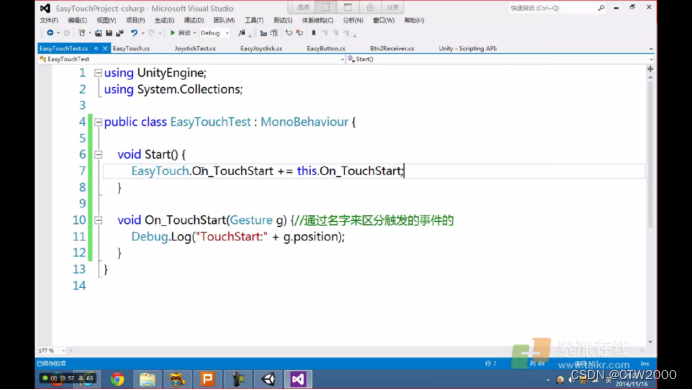Click the dark figure app icon on taskbar
This screenshot has height=390, width=693.
coord(238,379)
